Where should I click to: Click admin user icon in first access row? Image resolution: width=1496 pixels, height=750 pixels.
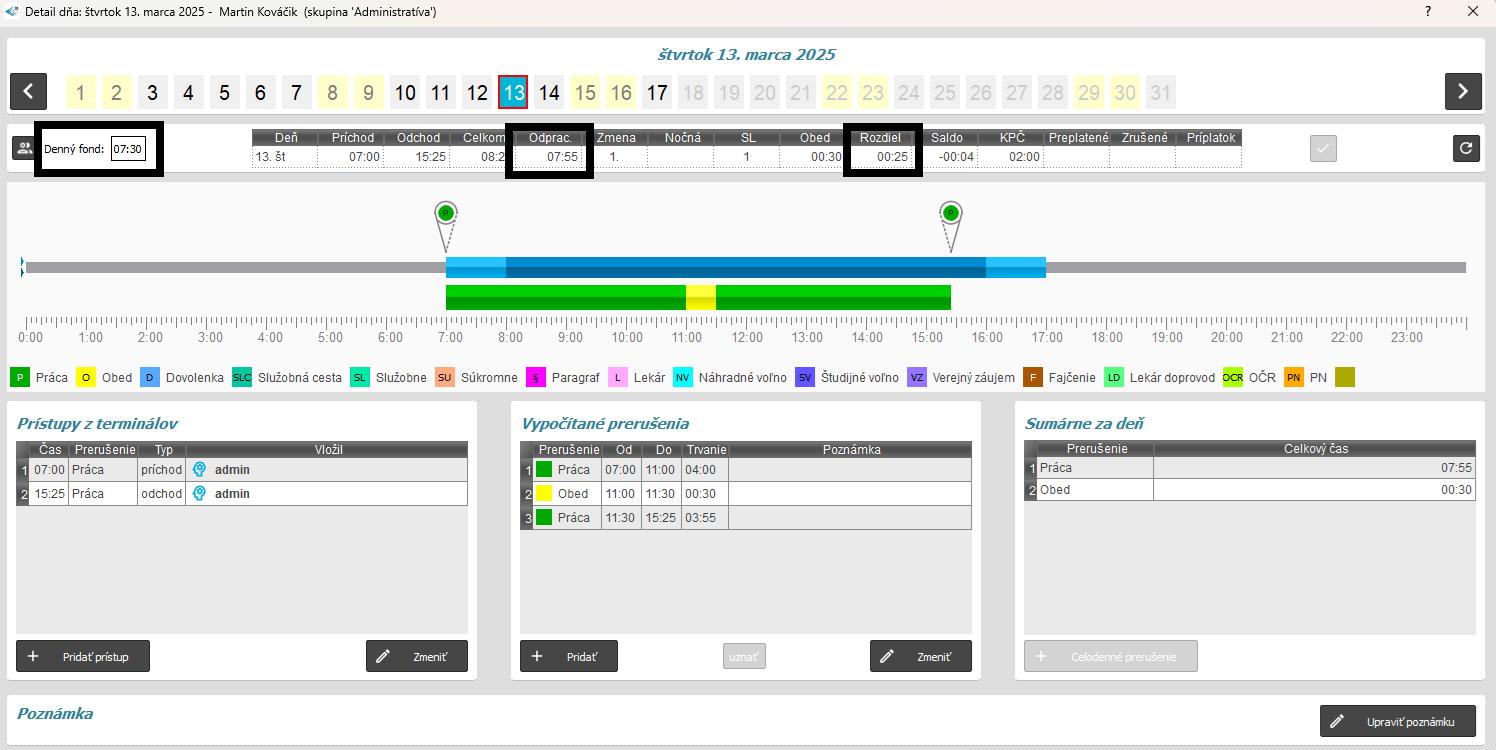coord(199,469)
